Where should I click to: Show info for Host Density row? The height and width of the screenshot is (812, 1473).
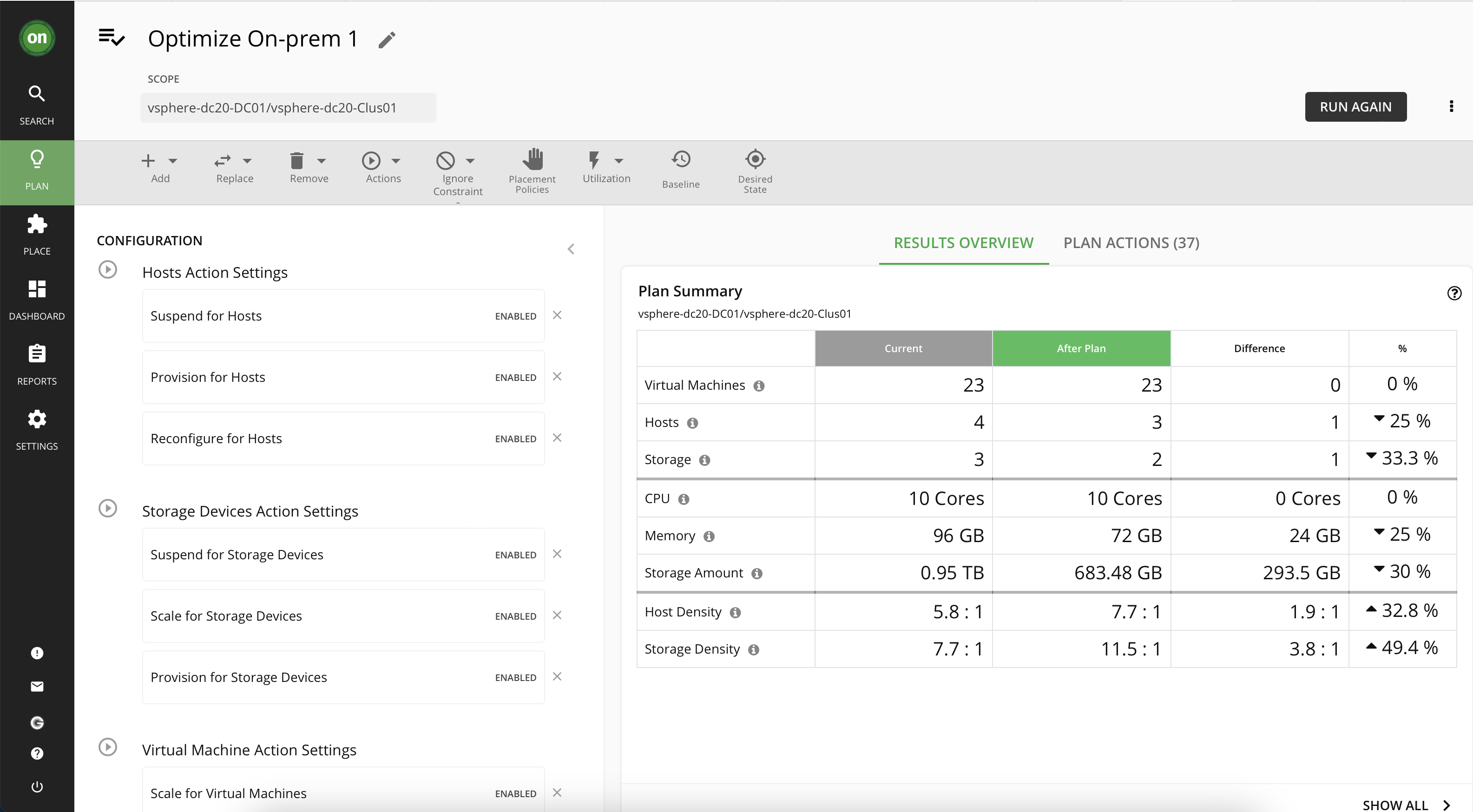click(736, 613)
